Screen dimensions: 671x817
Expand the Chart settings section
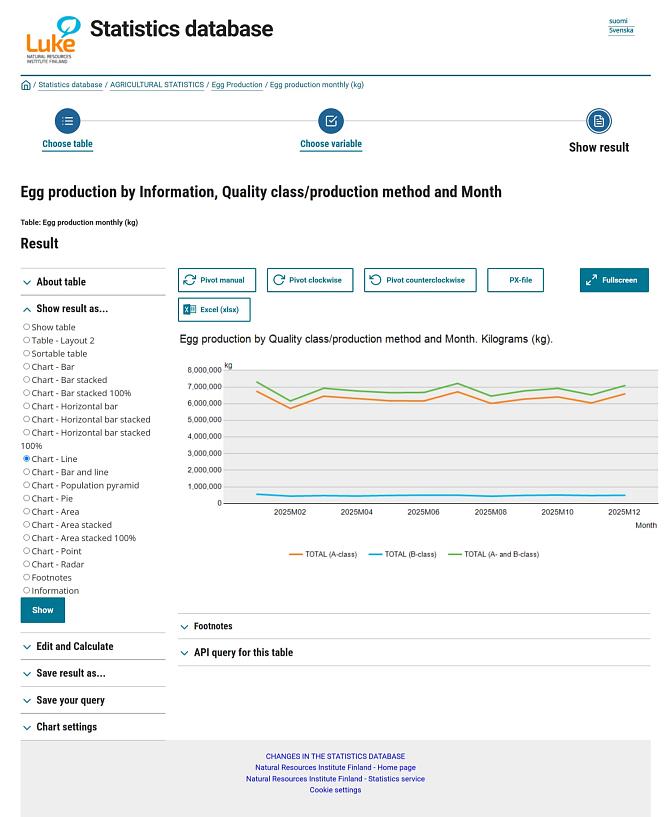pos(93,727)
